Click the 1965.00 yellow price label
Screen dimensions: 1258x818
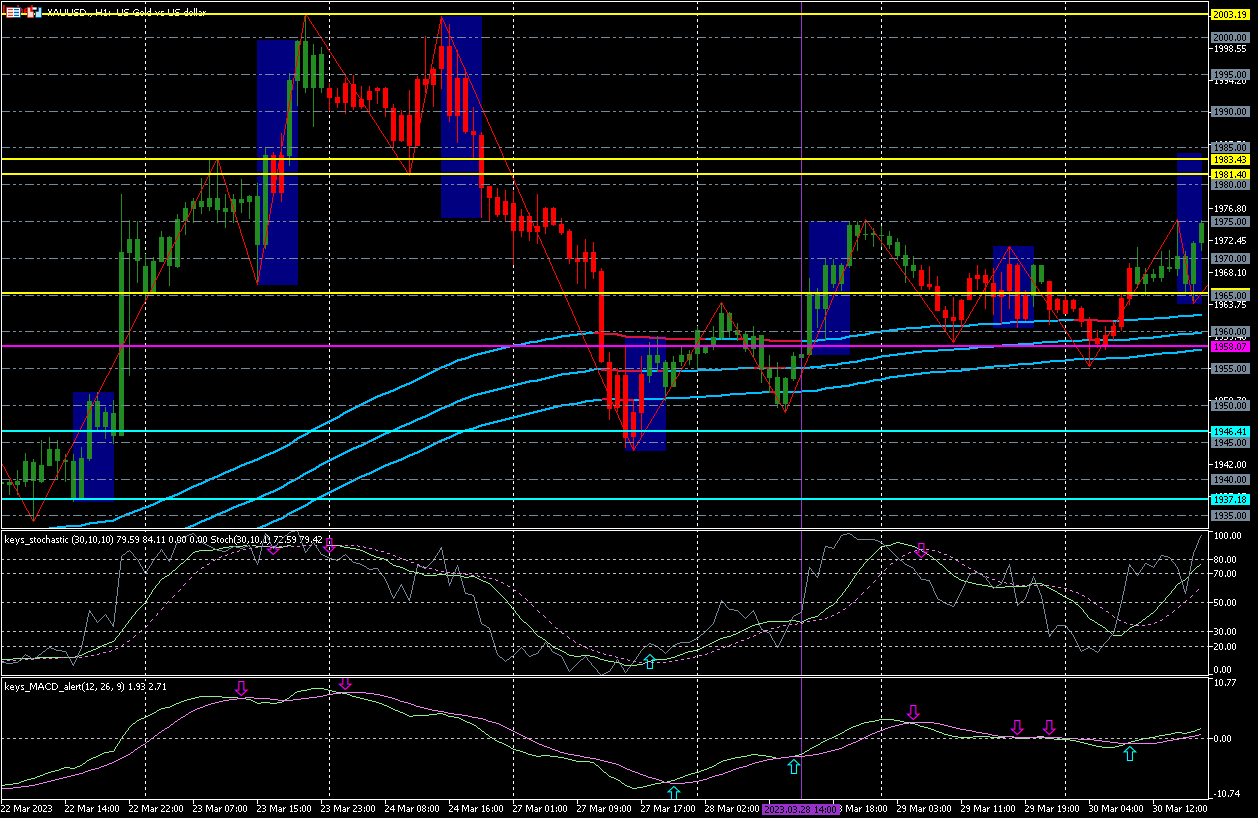[1227, 295]
